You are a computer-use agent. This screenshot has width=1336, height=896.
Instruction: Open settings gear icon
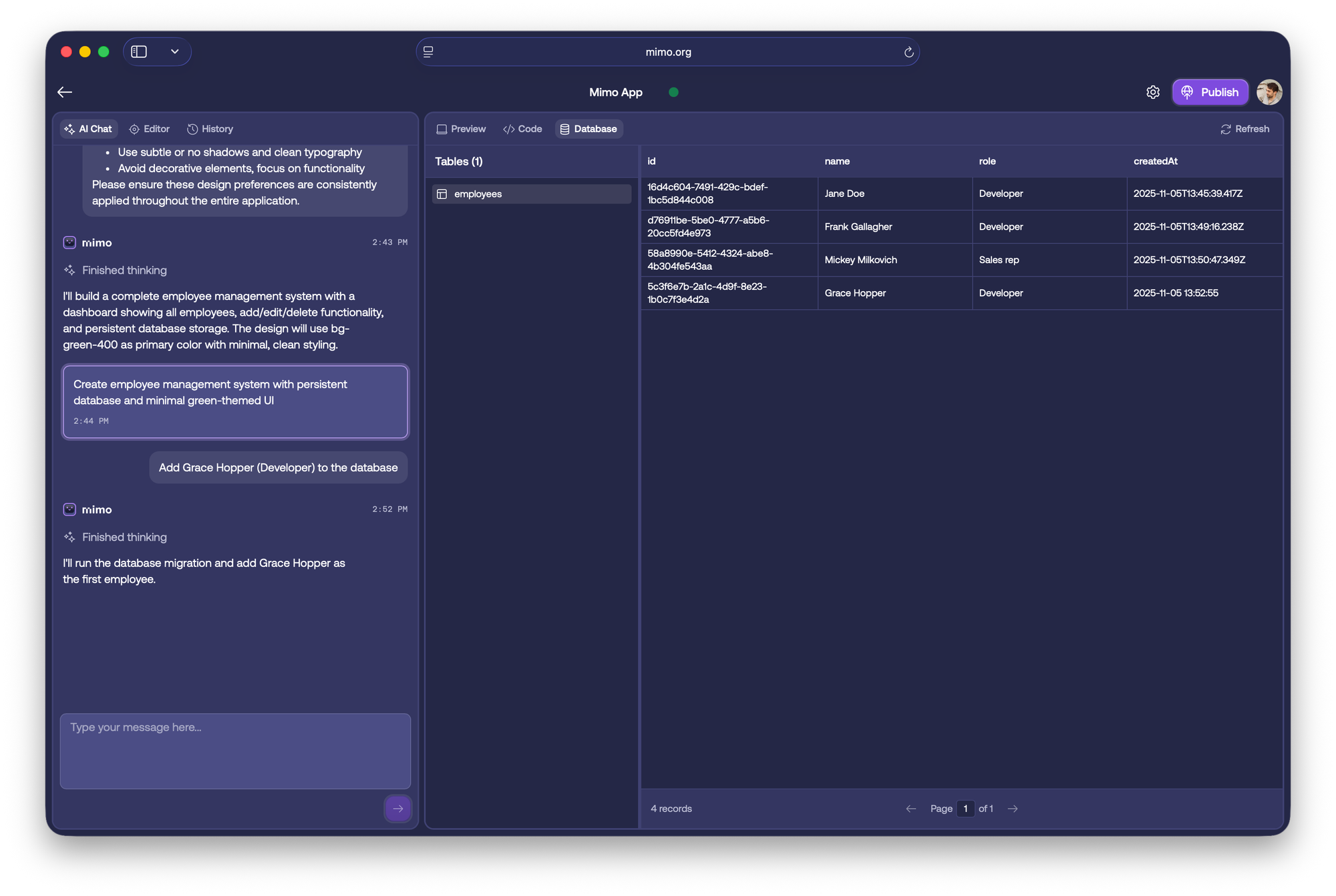tap(1153, 92)
